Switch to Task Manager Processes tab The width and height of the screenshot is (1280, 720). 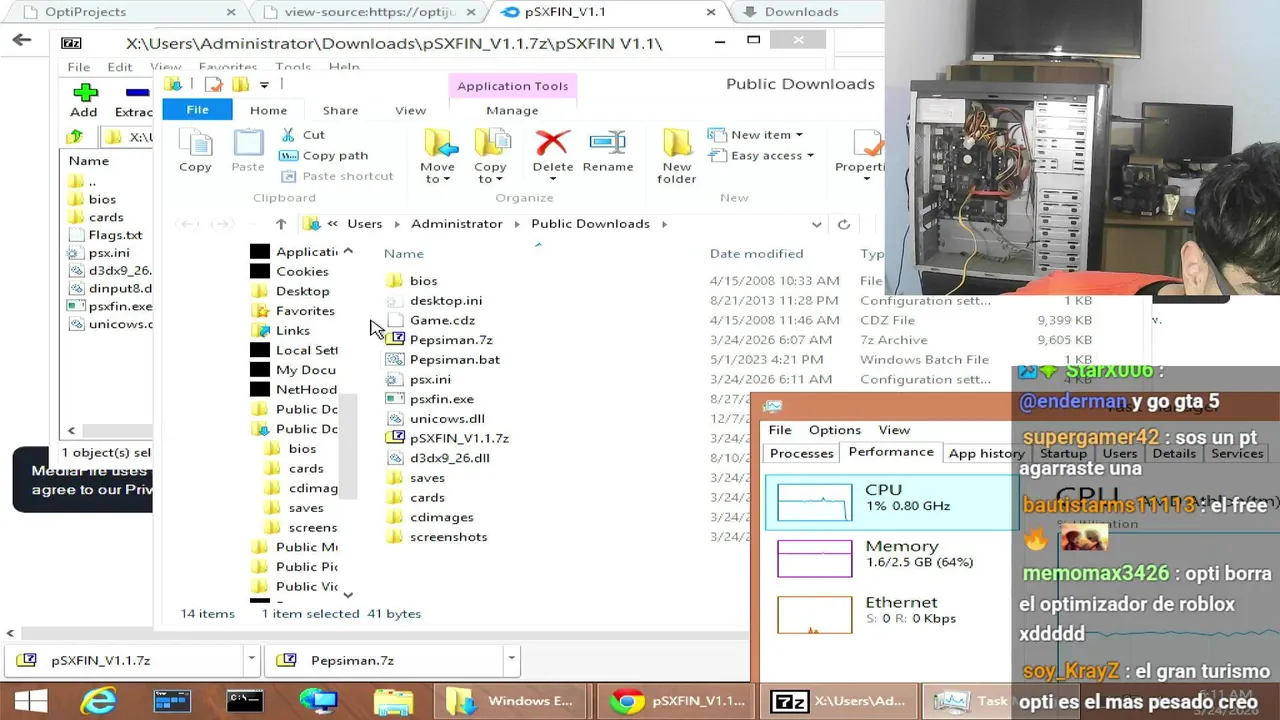click(x=801, y=453)
